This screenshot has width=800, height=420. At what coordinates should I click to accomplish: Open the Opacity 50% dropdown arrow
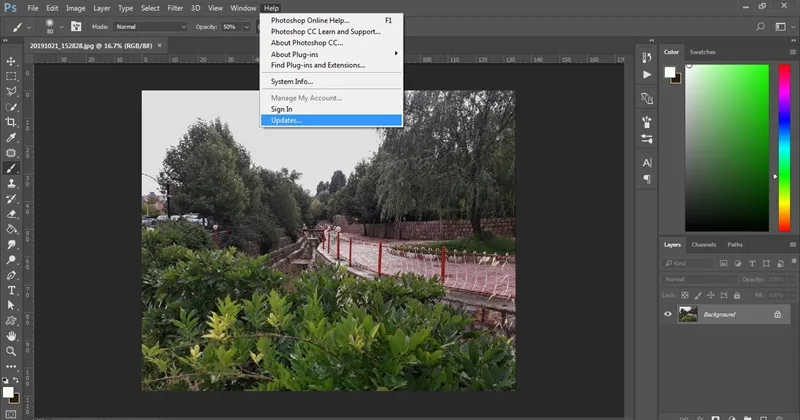(x=246, y=27)
